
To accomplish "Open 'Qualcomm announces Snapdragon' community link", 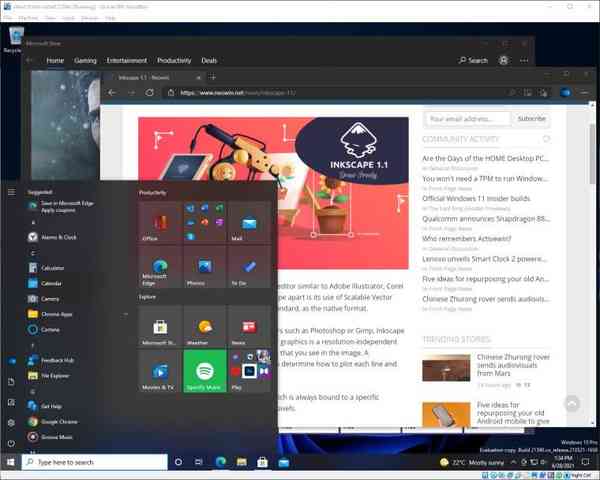I will [x=486, y=219].
